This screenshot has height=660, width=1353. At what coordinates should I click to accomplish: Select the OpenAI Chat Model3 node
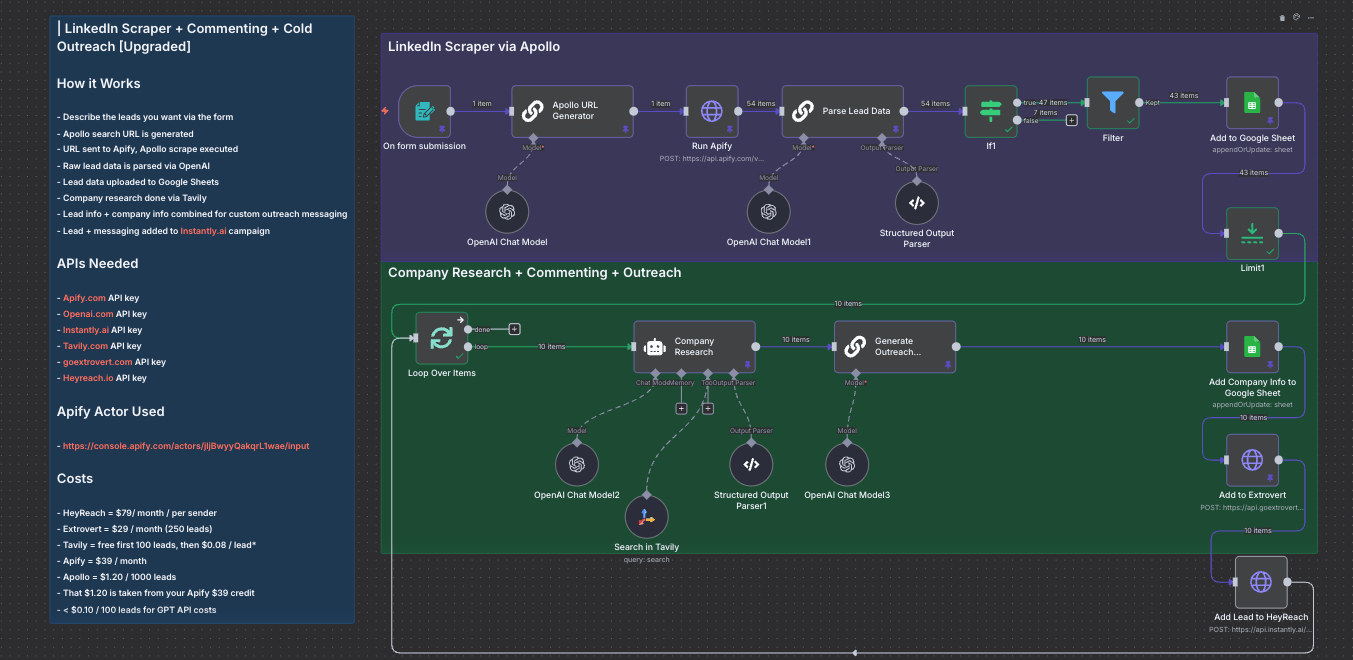pos(847,465)
